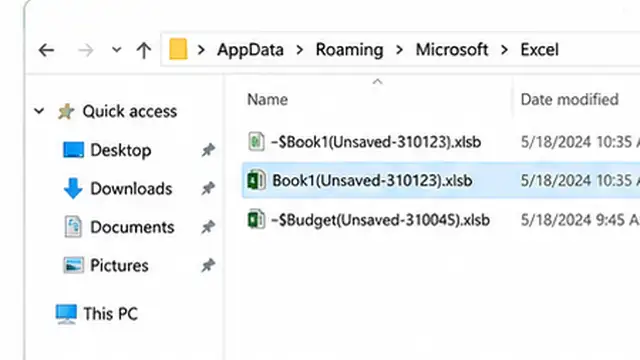Screen dimensions: 640x360
Task: Click Excel icon of ~$Budget(Unsaved-31004S).xlsb
Action: (x=256, y=219)
